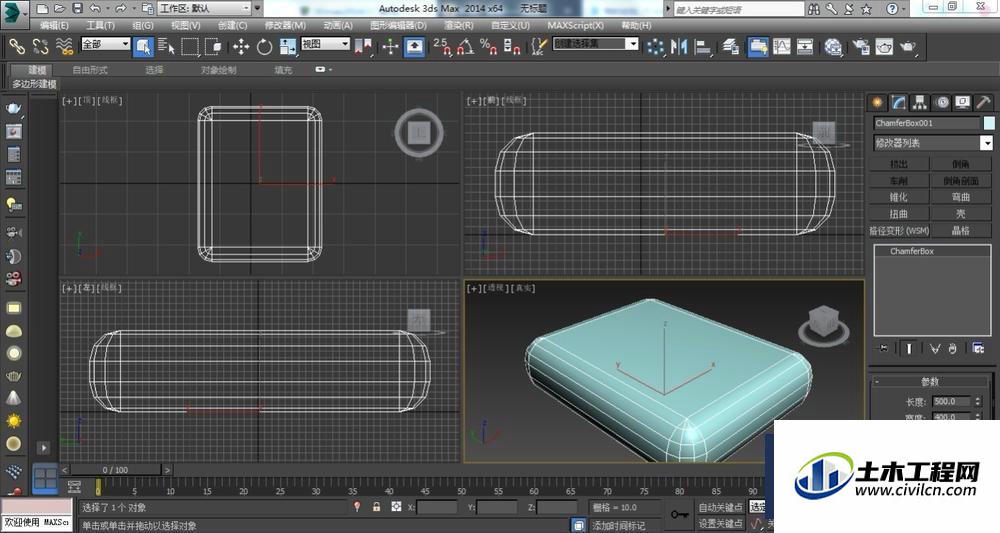Collapse the 参数 rollout
The height and width of the screenshot is (533, 1000).
click(x=930, y=381)
